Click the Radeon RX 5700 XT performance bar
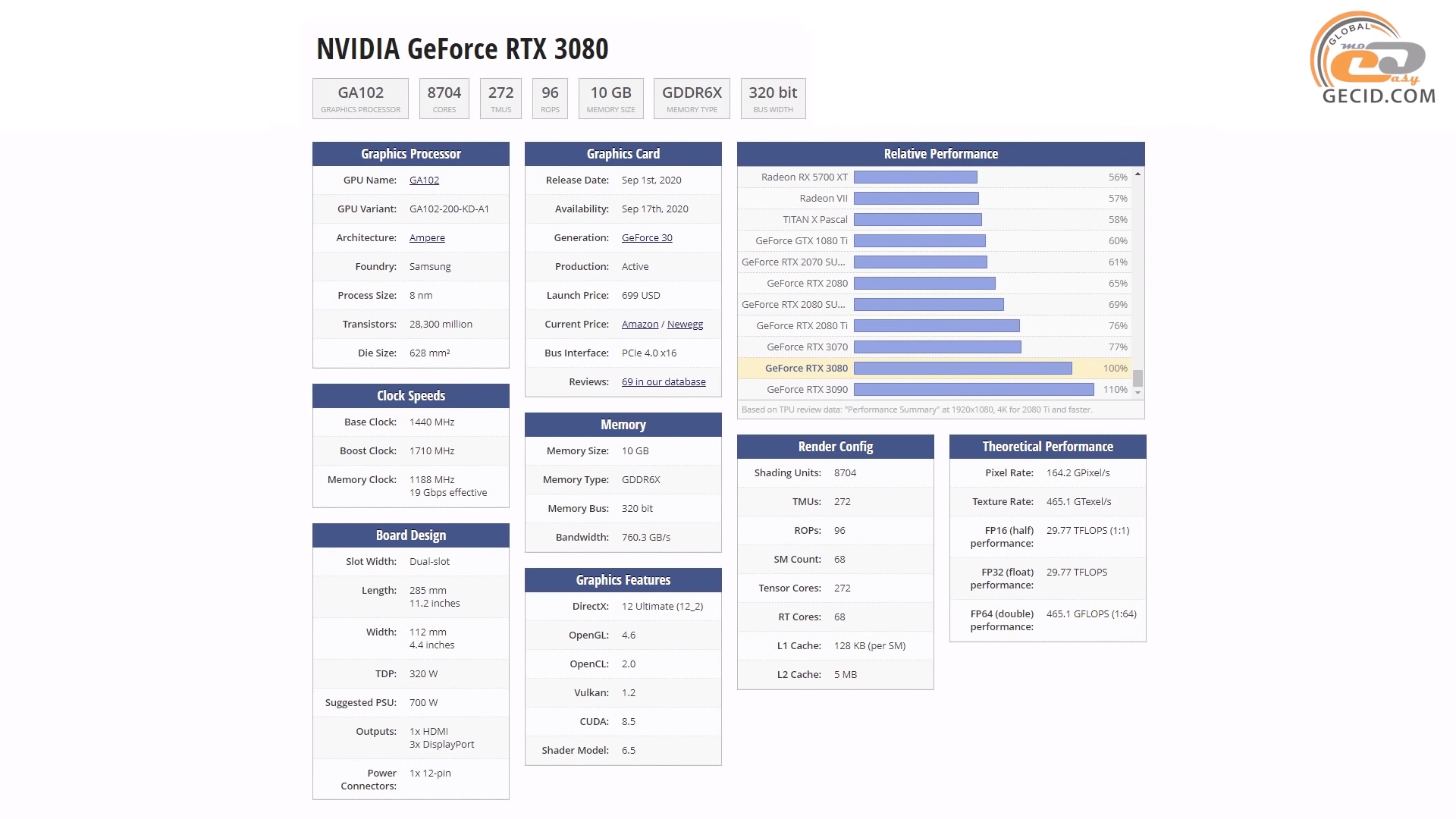1456x819 pixels. (x=915, y=177)
